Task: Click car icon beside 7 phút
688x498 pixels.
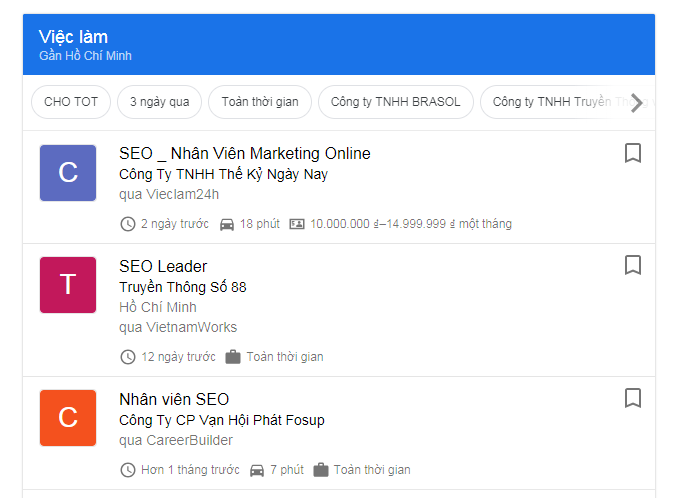Action: coord(257,470)
